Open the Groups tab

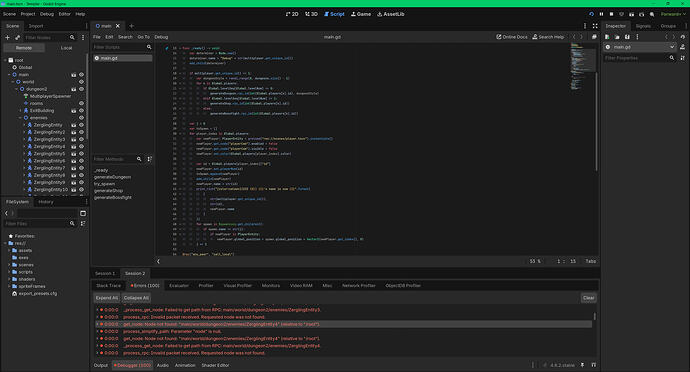tap(668, 26)
